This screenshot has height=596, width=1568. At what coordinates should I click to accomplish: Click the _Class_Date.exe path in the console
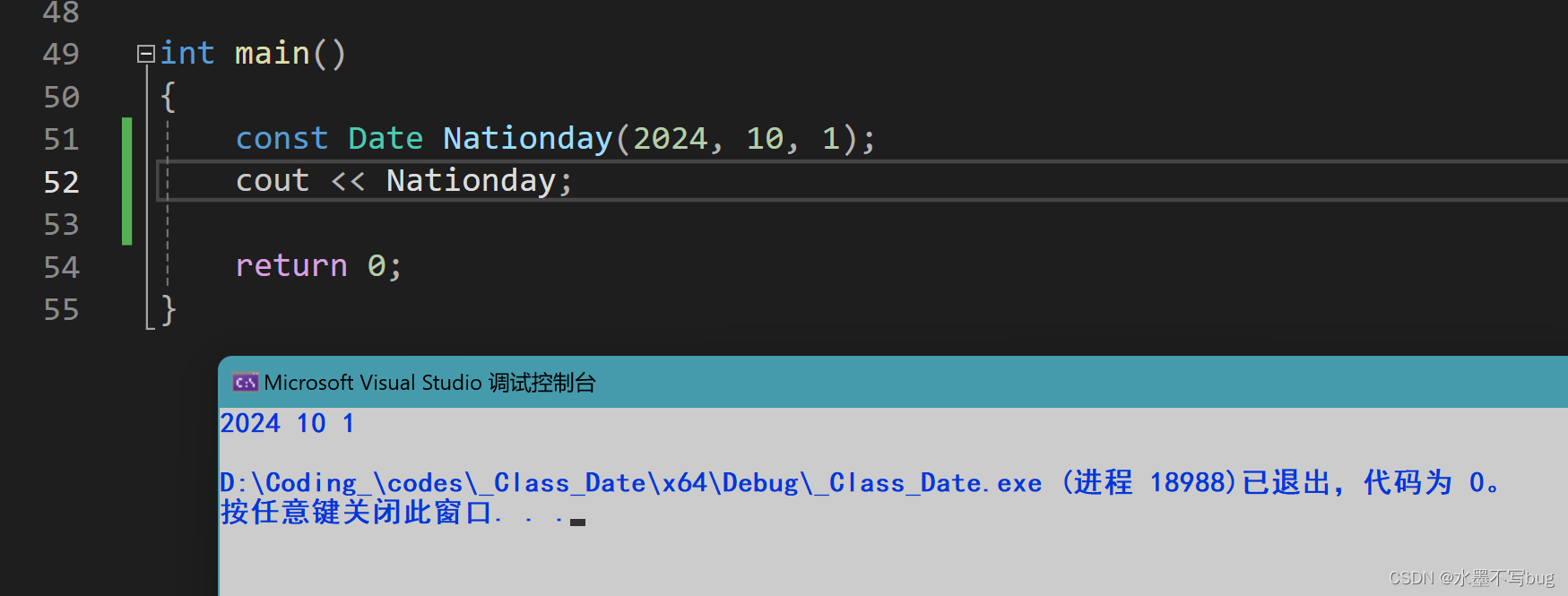(x=935, y=483)
